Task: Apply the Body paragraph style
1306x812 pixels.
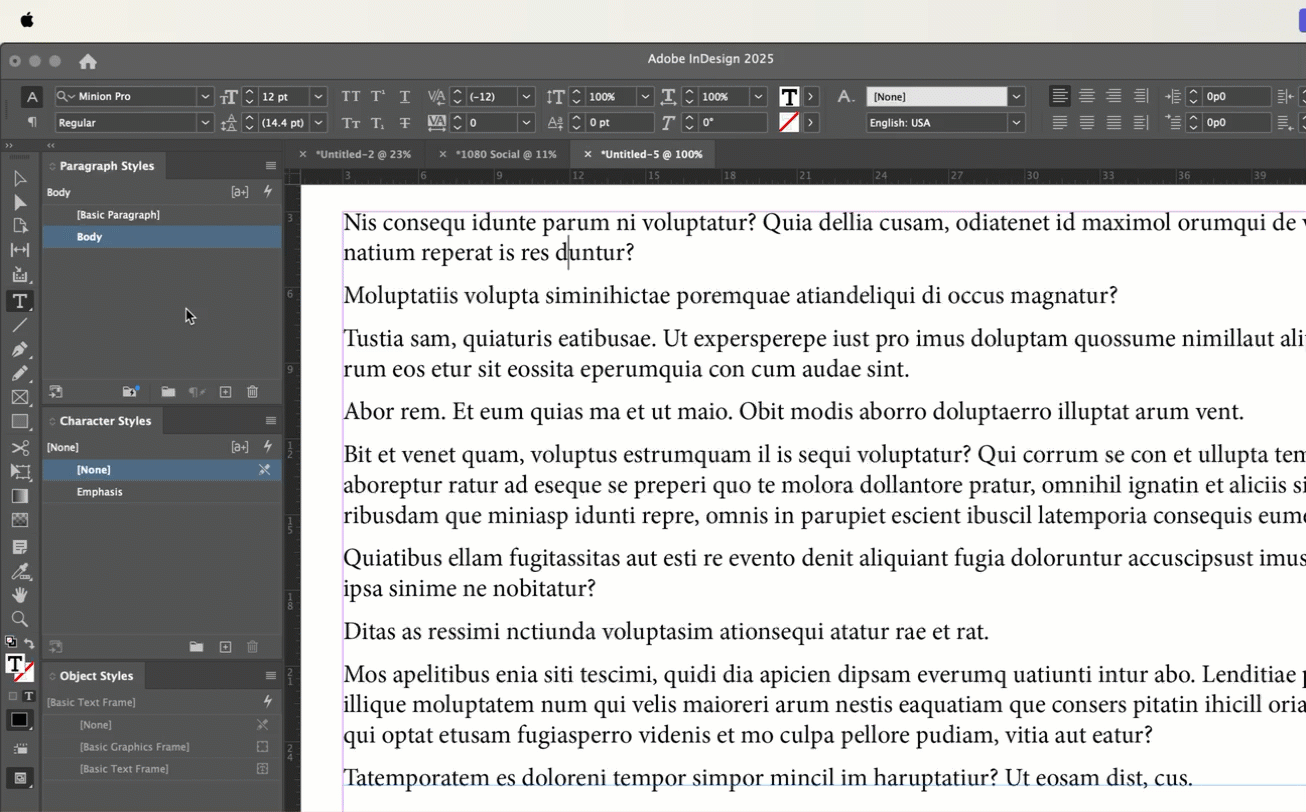Action: (162, 237)
